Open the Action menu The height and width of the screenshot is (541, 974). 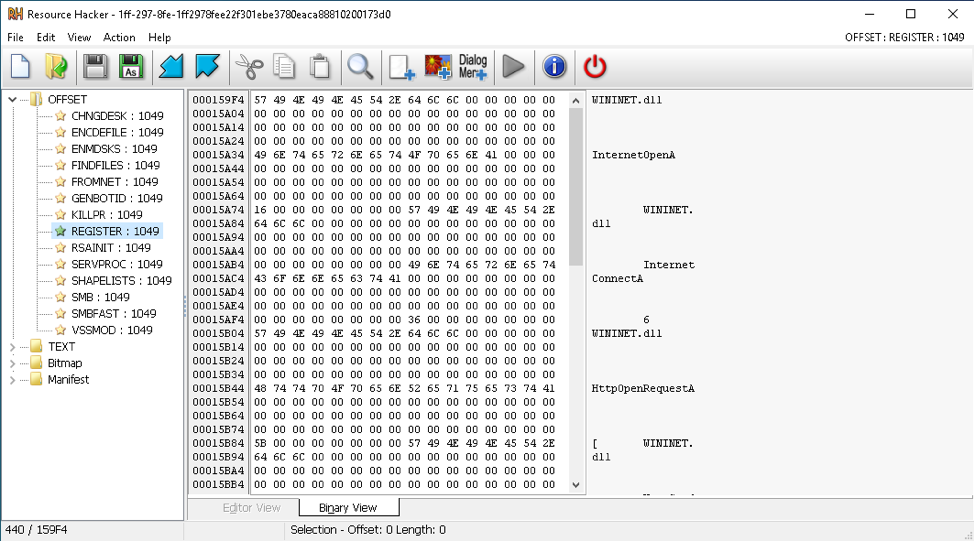pos(119,37)
